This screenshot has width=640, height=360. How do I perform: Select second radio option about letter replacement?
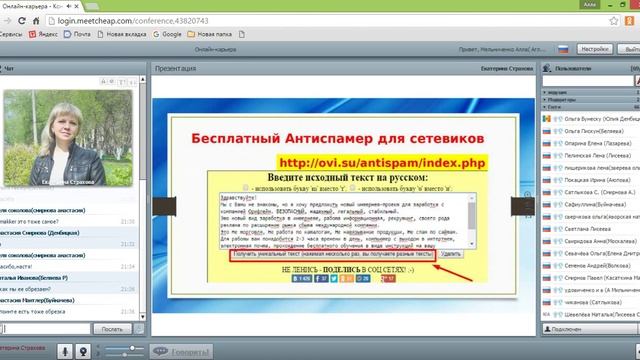[x=353, y=187]
